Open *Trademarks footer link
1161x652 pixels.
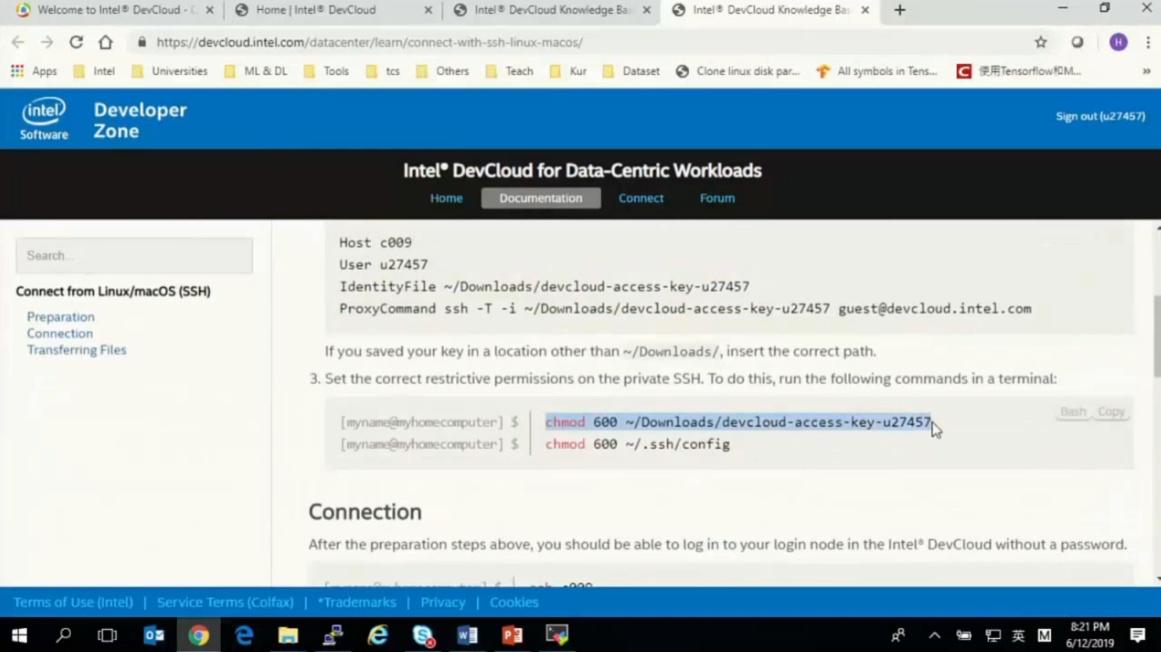coord(357,602)
